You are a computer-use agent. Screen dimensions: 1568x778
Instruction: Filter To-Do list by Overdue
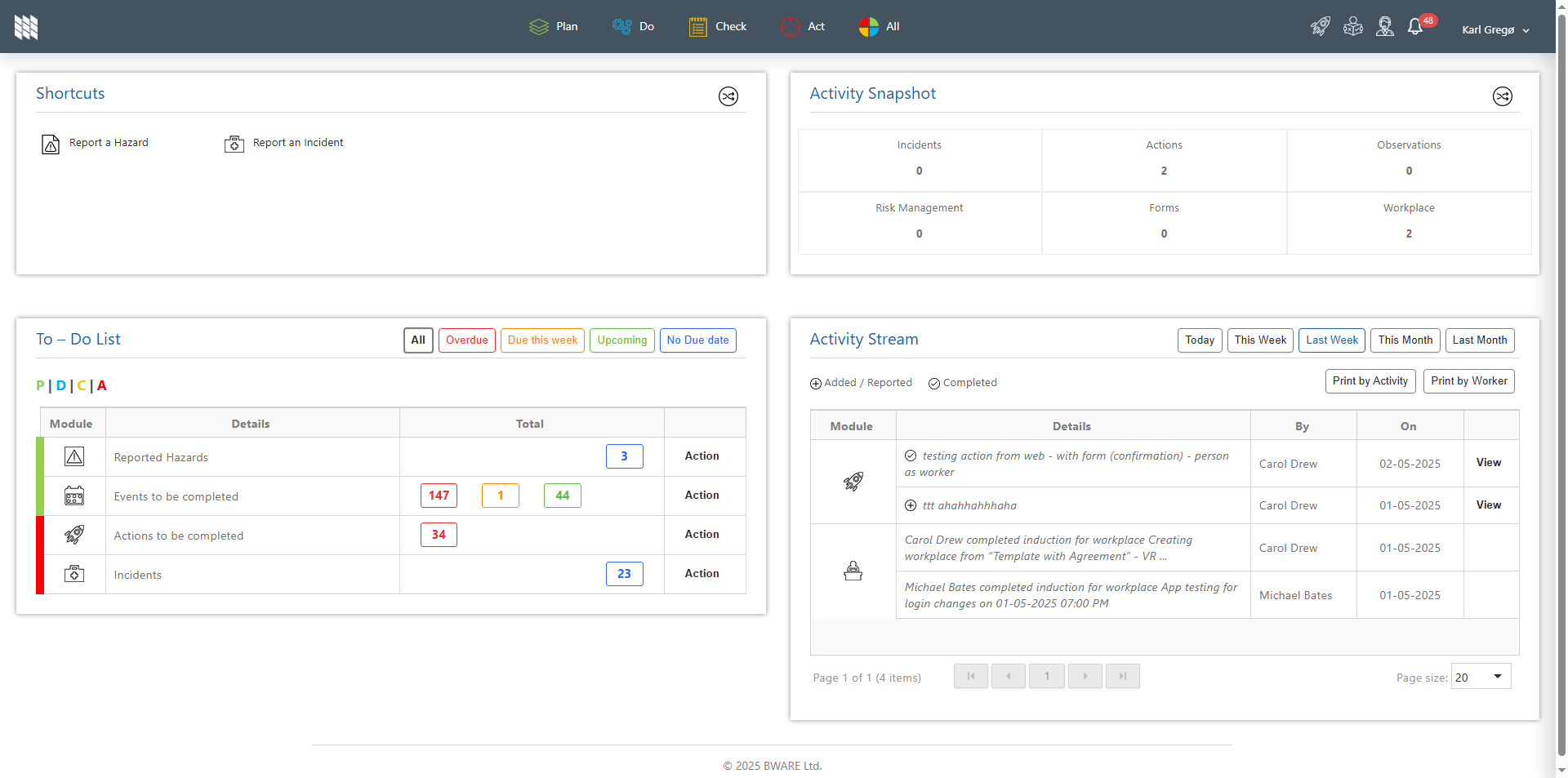pos(467,340)
